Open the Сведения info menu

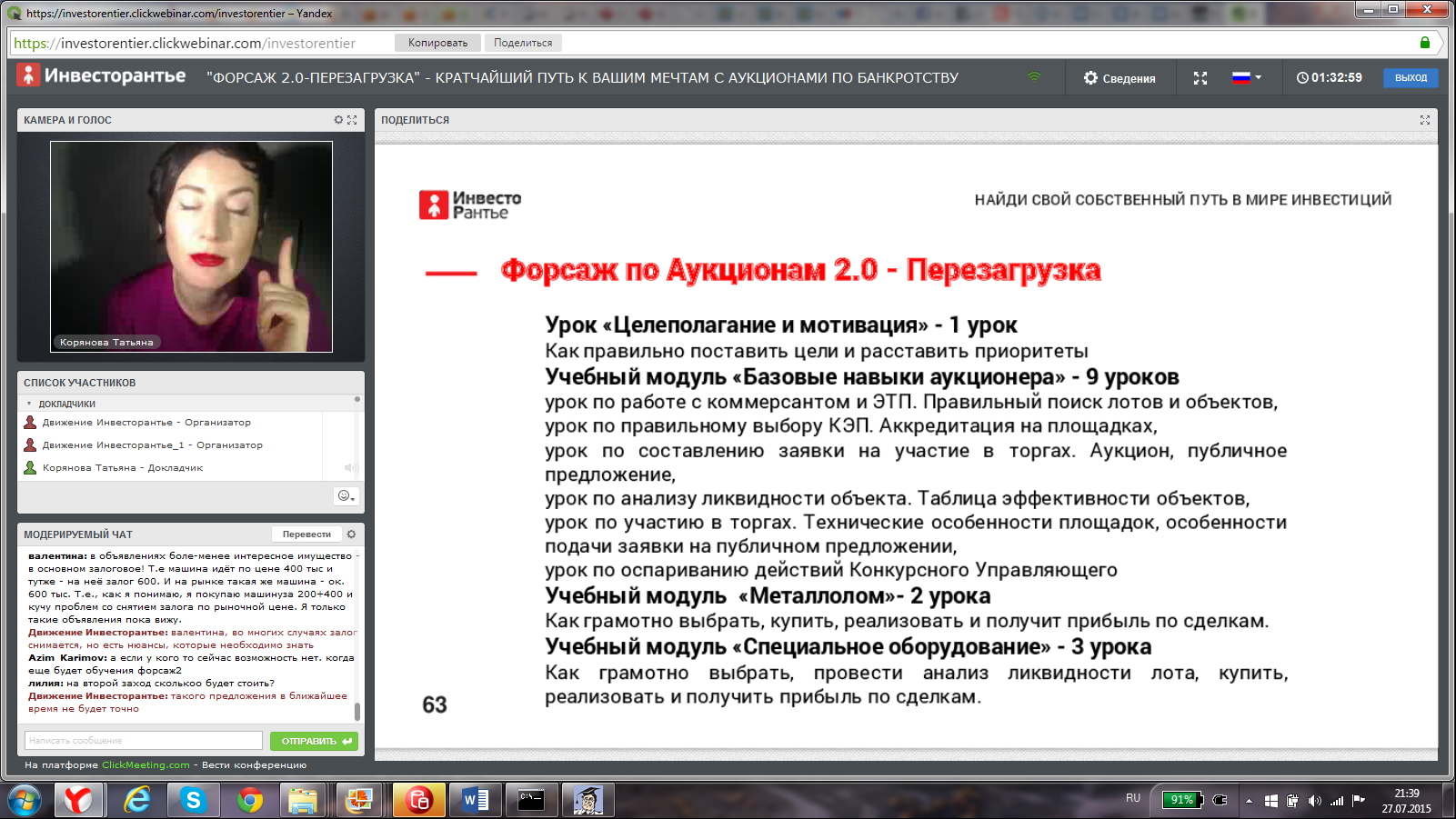pyautogui.click(x=1120, y=78)
